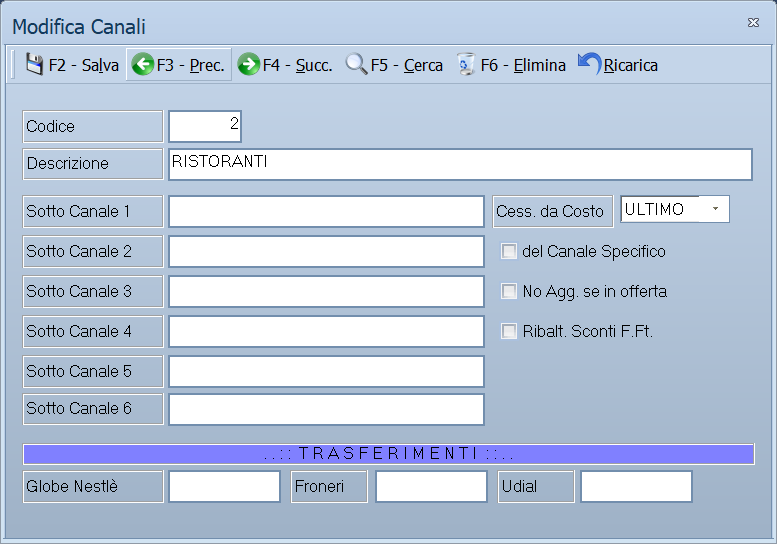Enable the del Canale Specifico checkbox
Screen dimensions: 777x544
pos(509,251)
